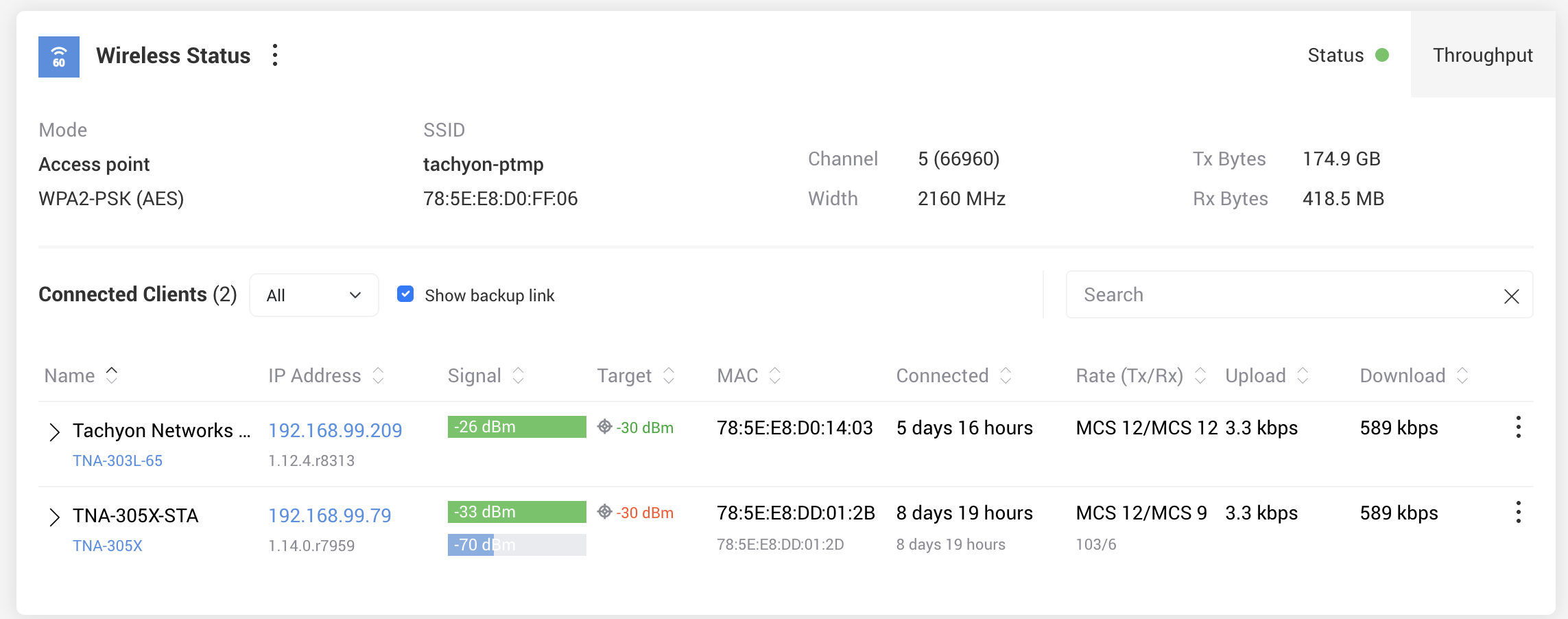Open actions menu for Tachyon Networks client

pos(1518,427)
